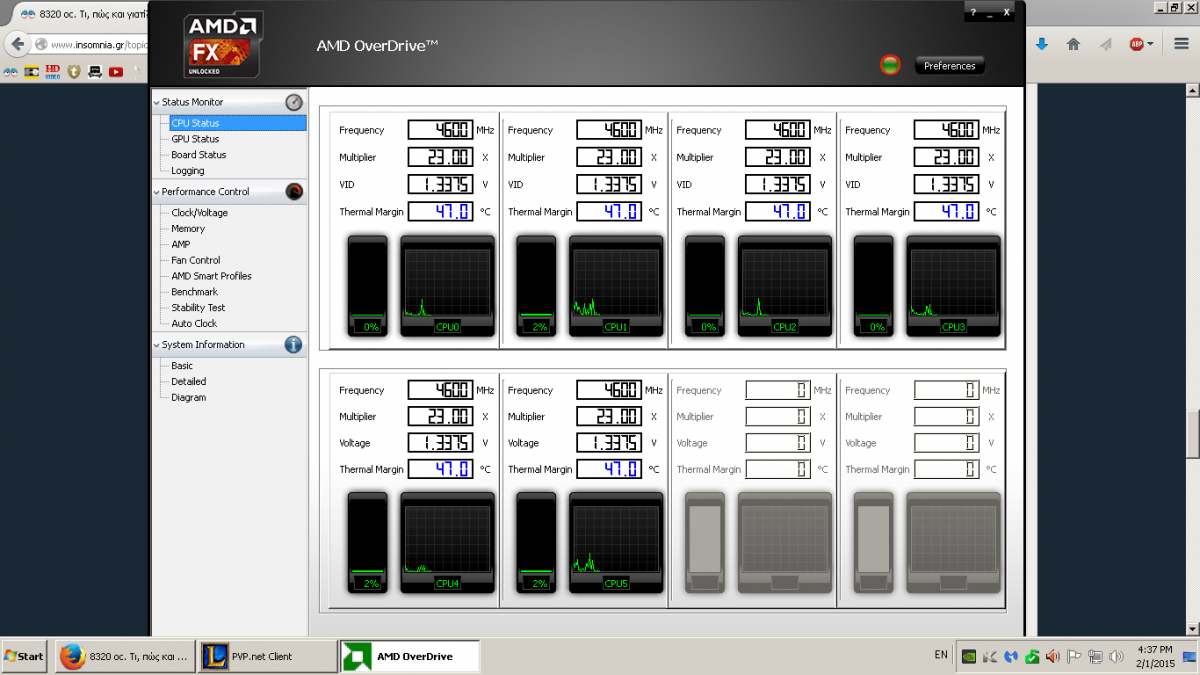Open the Firefox hamburger menu
The width and height of the screenshot is (1200, 675).
coord(1182,44)
